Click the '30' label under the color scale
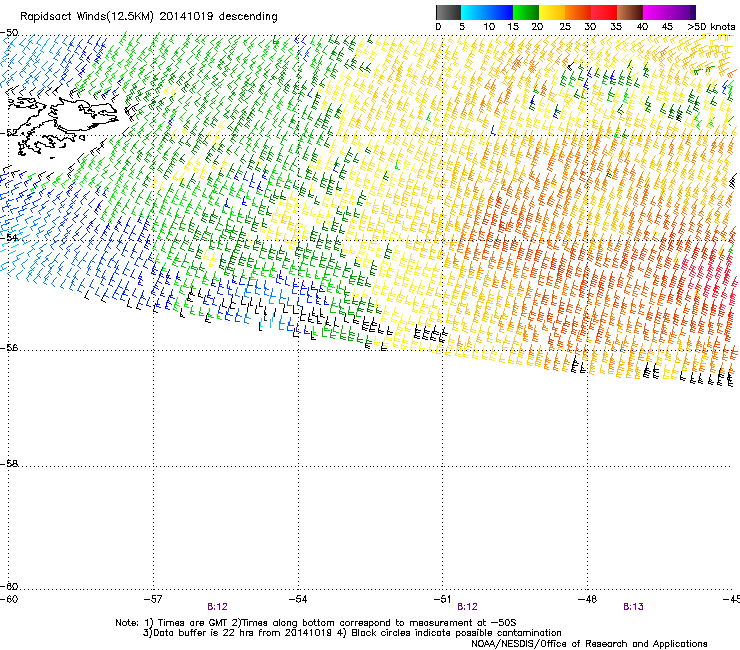The height and width of the screenshot is (650, 740). click(590, 27)
